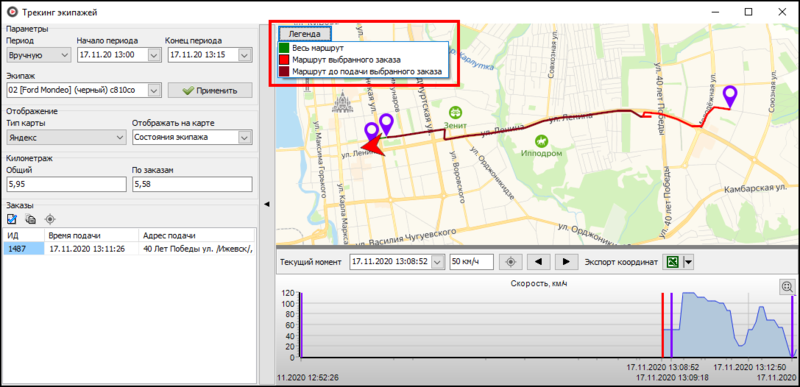Viewport: 800px width, 387px height.
Task: Click the red swatch for Маршрут выбранного заказа
Action: click(x=285, y=60)
